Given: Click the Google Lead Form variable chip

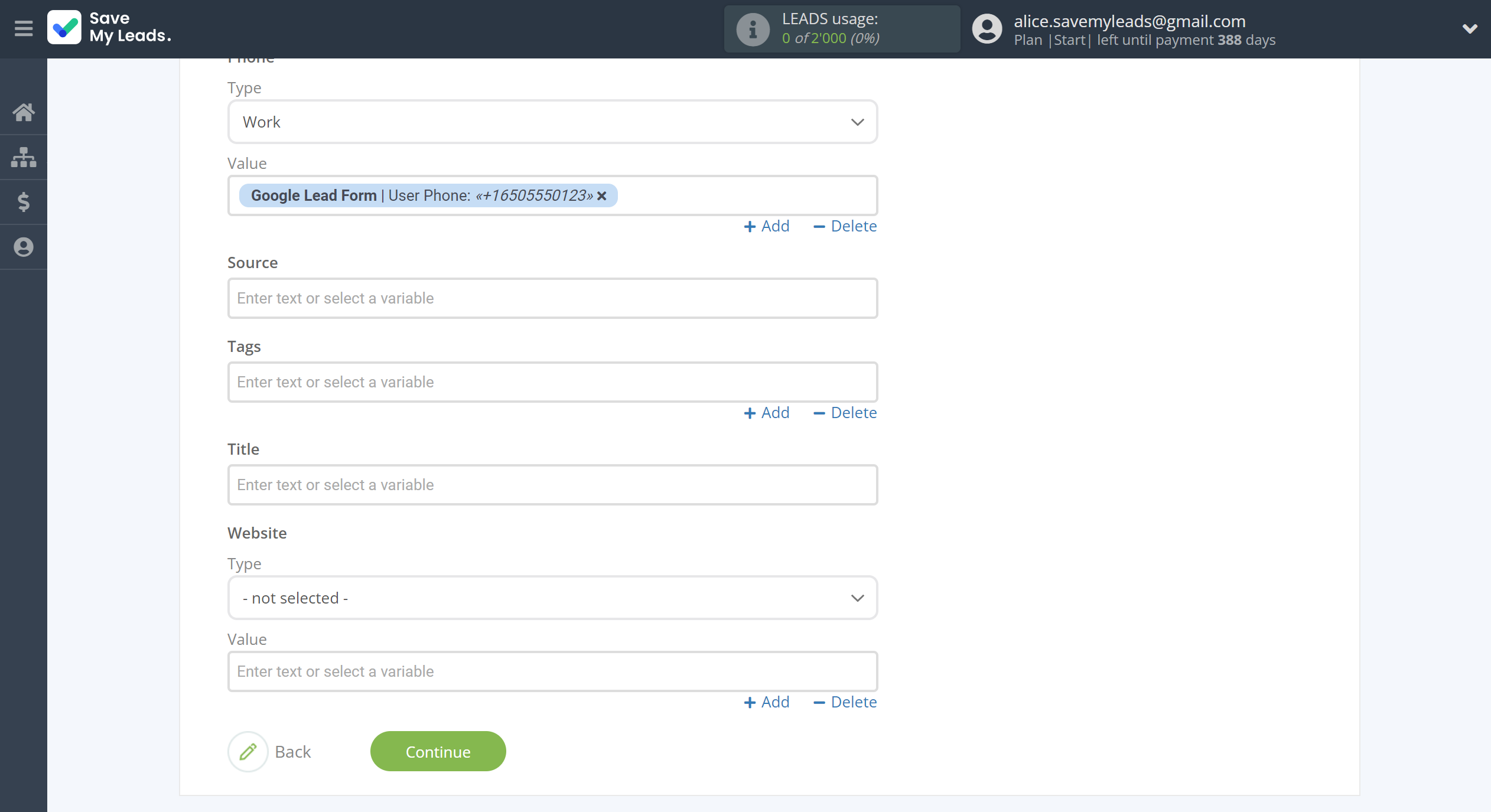Looking at the screenshot, I should [428, 195].
